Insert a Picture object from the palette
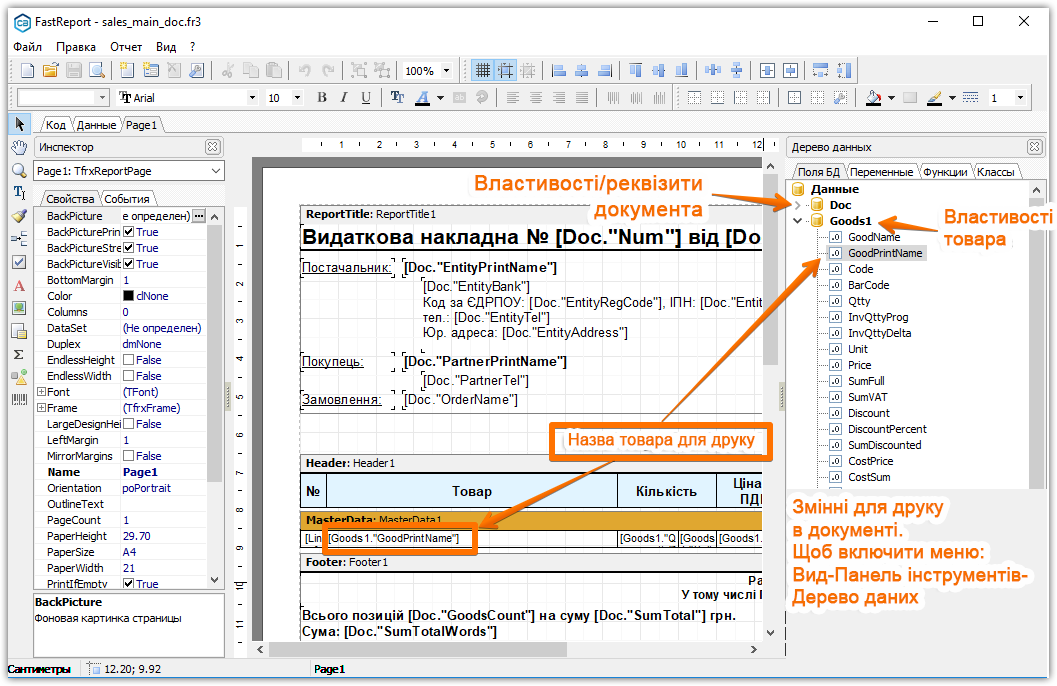The width and height of the screenshot is (1057, 686). tap(19, 308)
